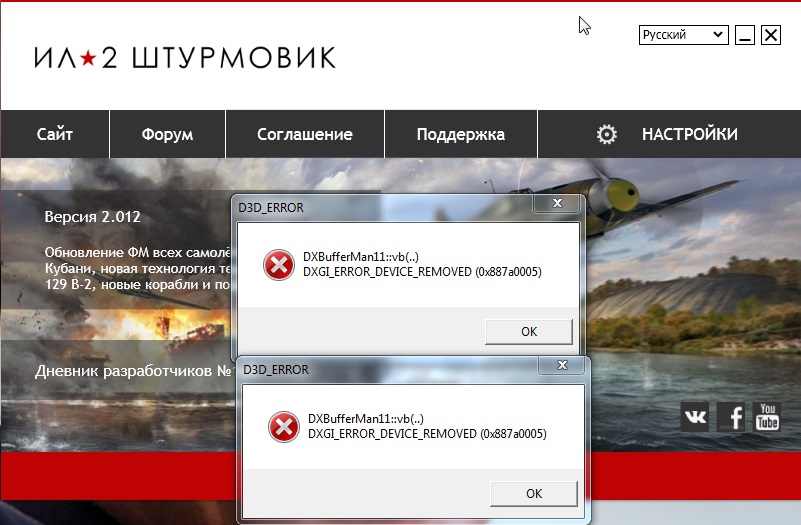
Task: Open the Поддержка menu item
Action: (461, 134)
